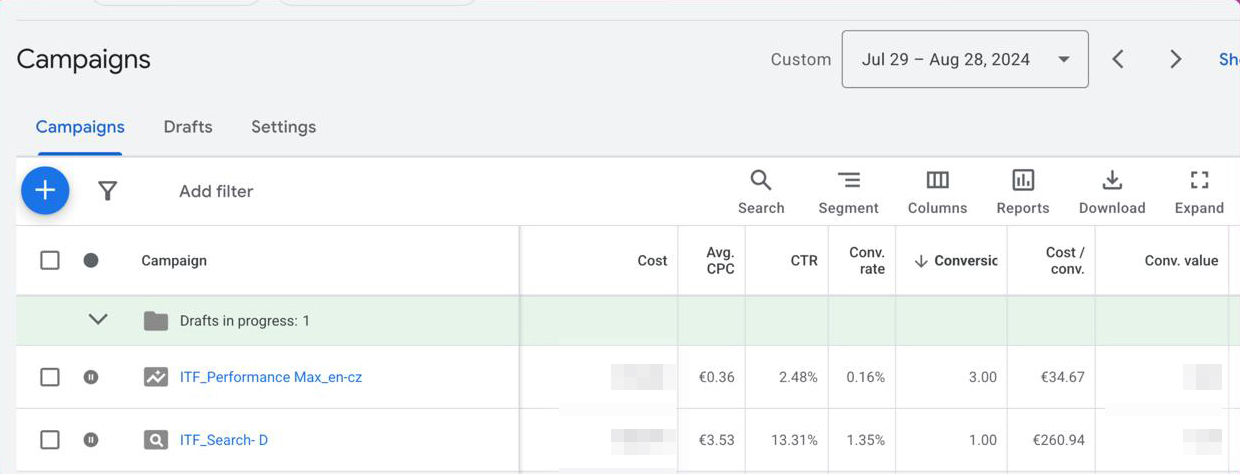Open the ITF_Search- D campaign link
Image resolution: width=1240 pixels, height=474 pixels.
224,440
